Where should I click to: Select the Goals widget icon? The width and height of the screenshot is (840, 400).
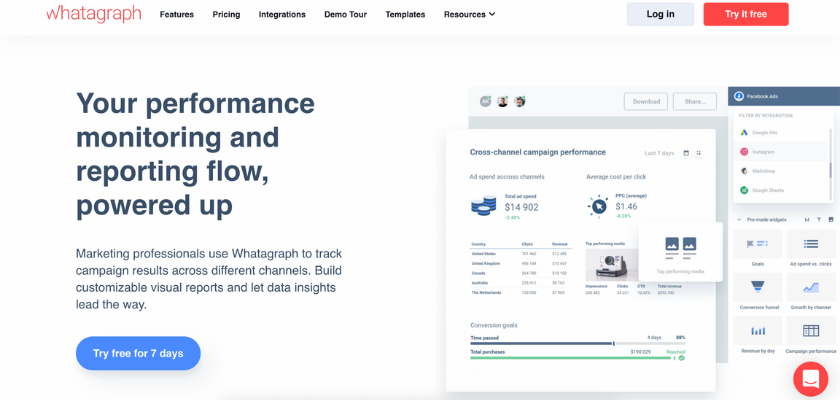(758, 244)
